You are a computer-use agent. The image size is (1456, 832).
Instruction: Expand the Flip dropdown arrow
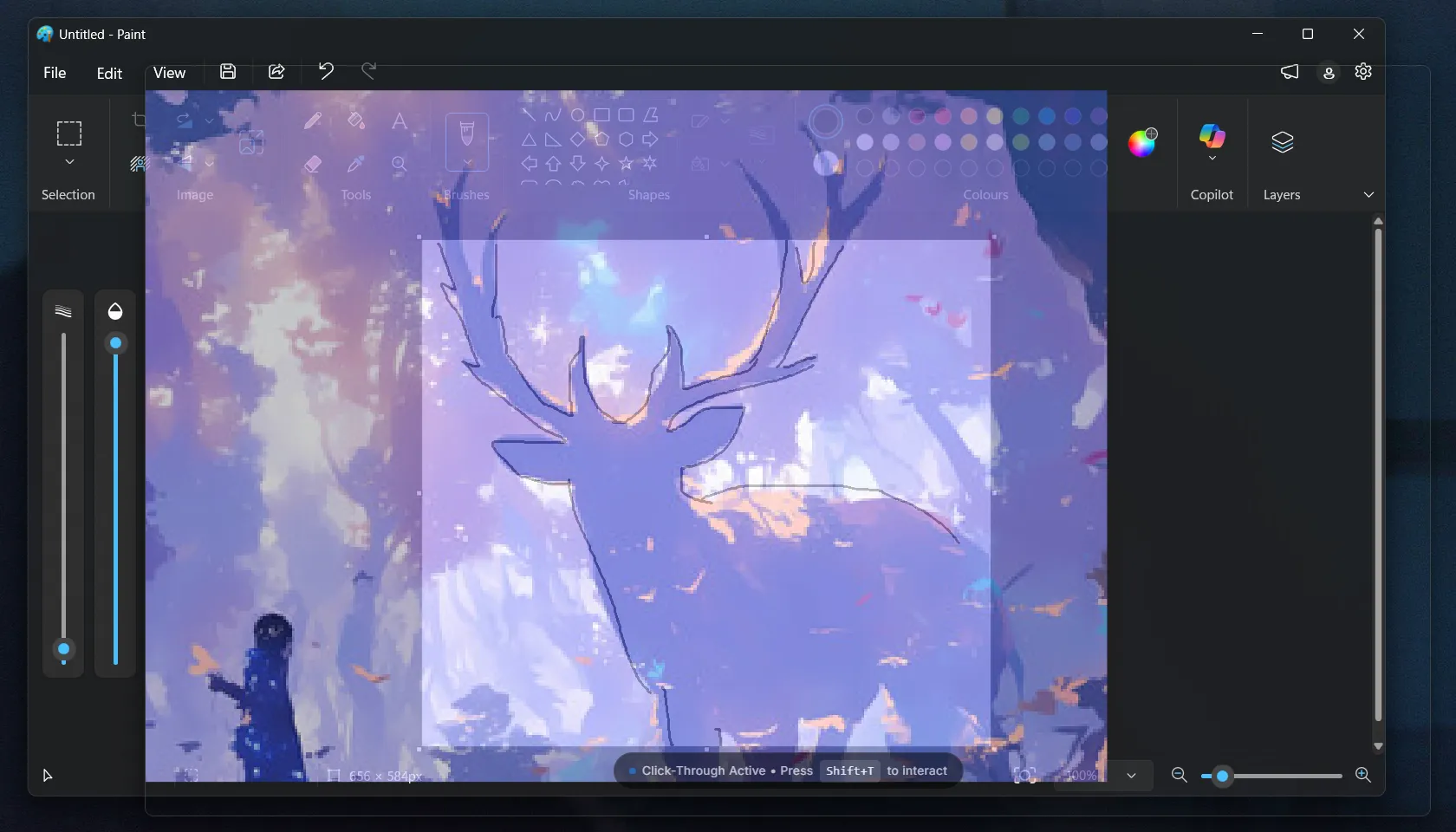(x=209, y=163)
